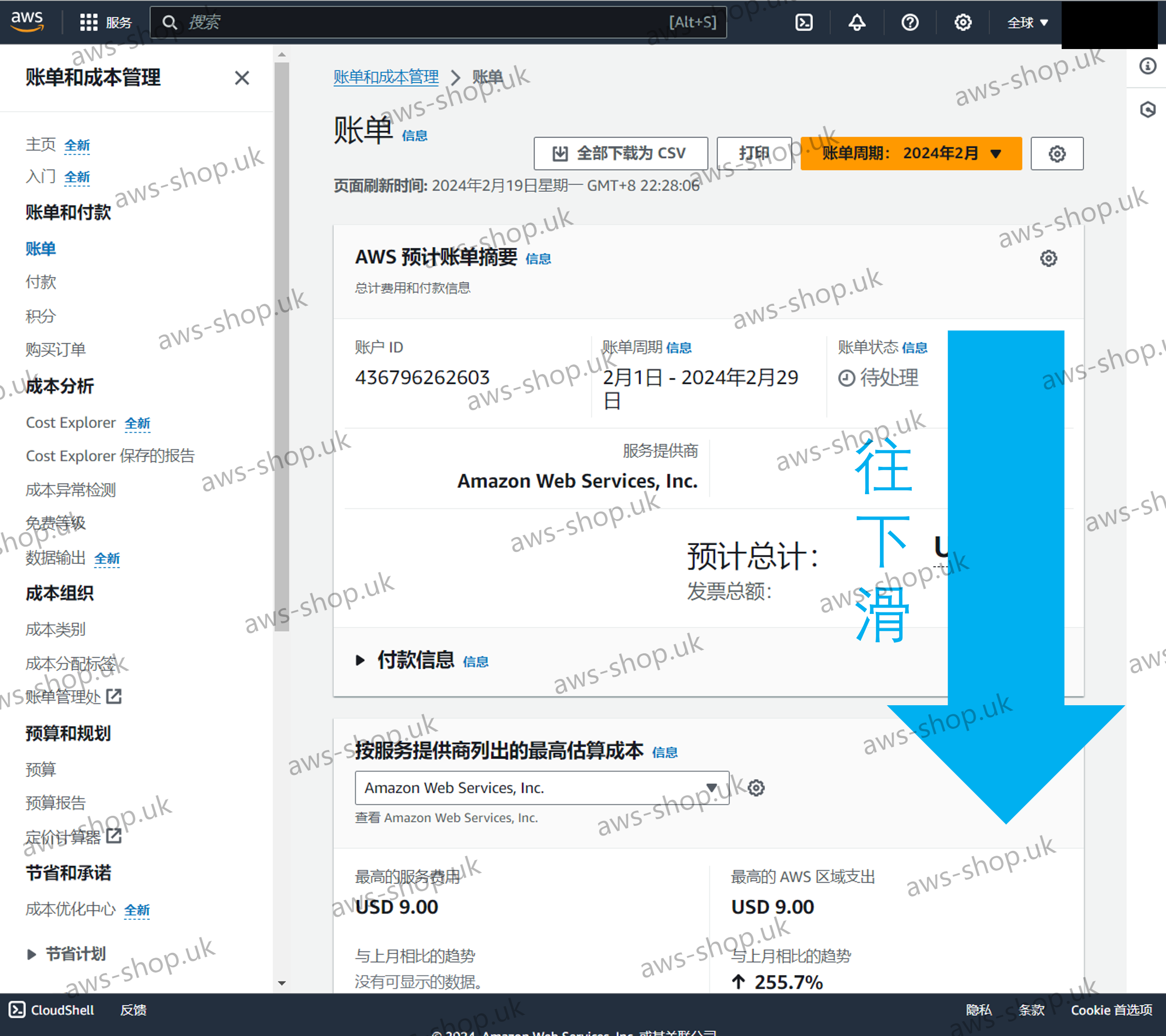Open the 全球 region selector
This screenshot has height=1036, width=1166.
[1027, 22]
